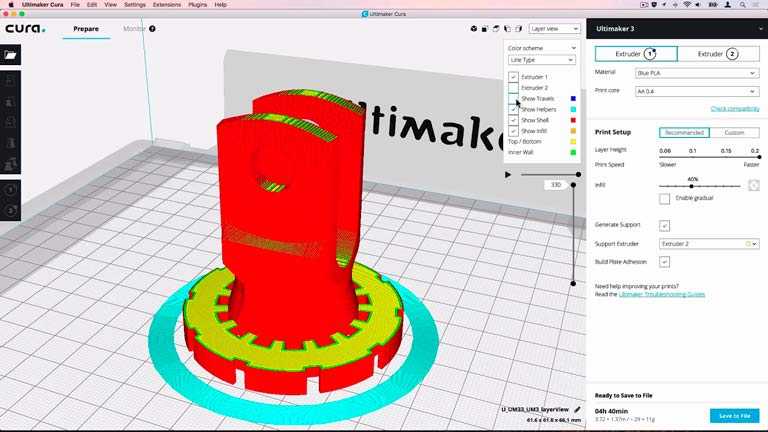The height and width of the screenshot is (432, 768).
Task: Select Recommended print setup mode
Action: pos(684,133)
